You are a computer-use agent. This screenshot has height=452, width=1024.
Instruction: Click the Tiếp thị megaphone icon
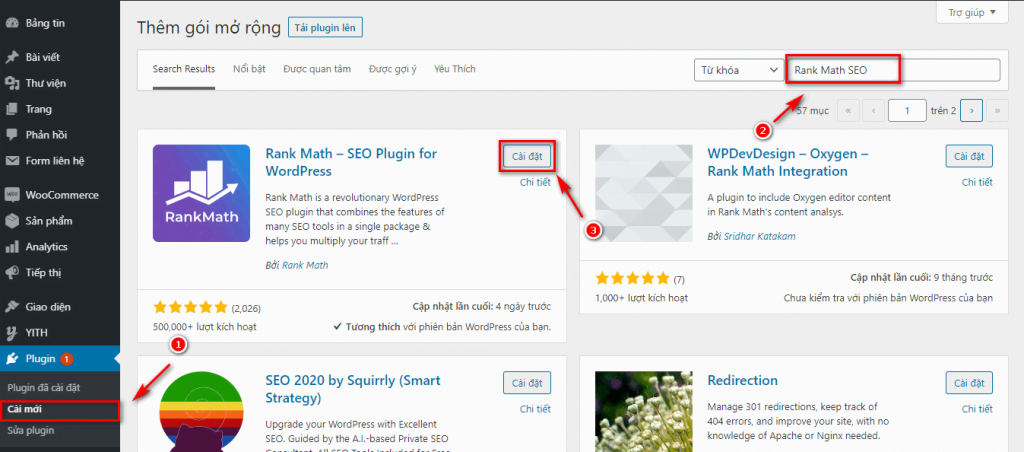12,273
